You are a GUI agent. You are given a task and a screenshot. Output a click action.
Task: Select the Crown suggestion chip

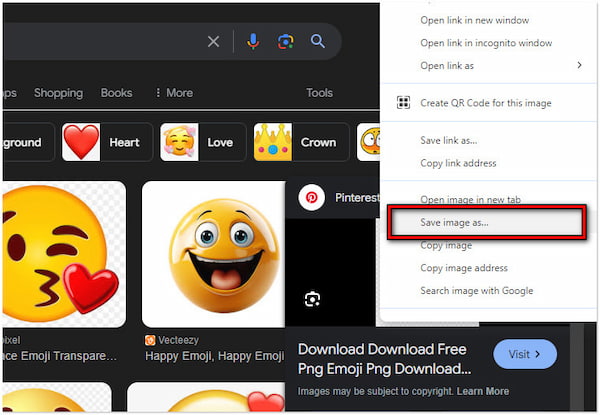pyautogui.click(x=301, y=142)
